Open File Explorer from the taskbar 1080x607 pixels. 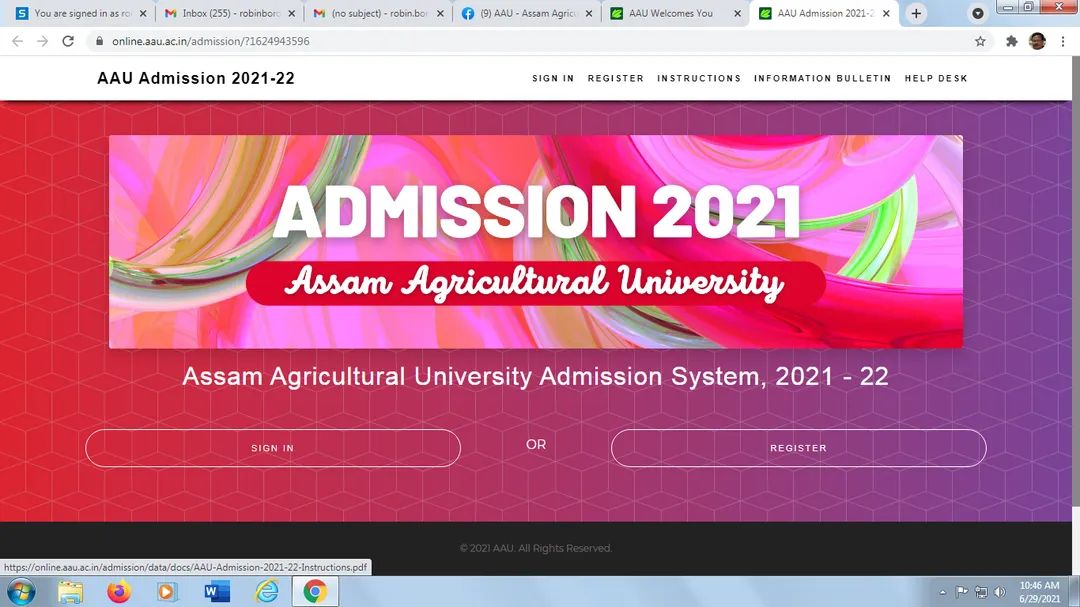(x=70, y=591)
